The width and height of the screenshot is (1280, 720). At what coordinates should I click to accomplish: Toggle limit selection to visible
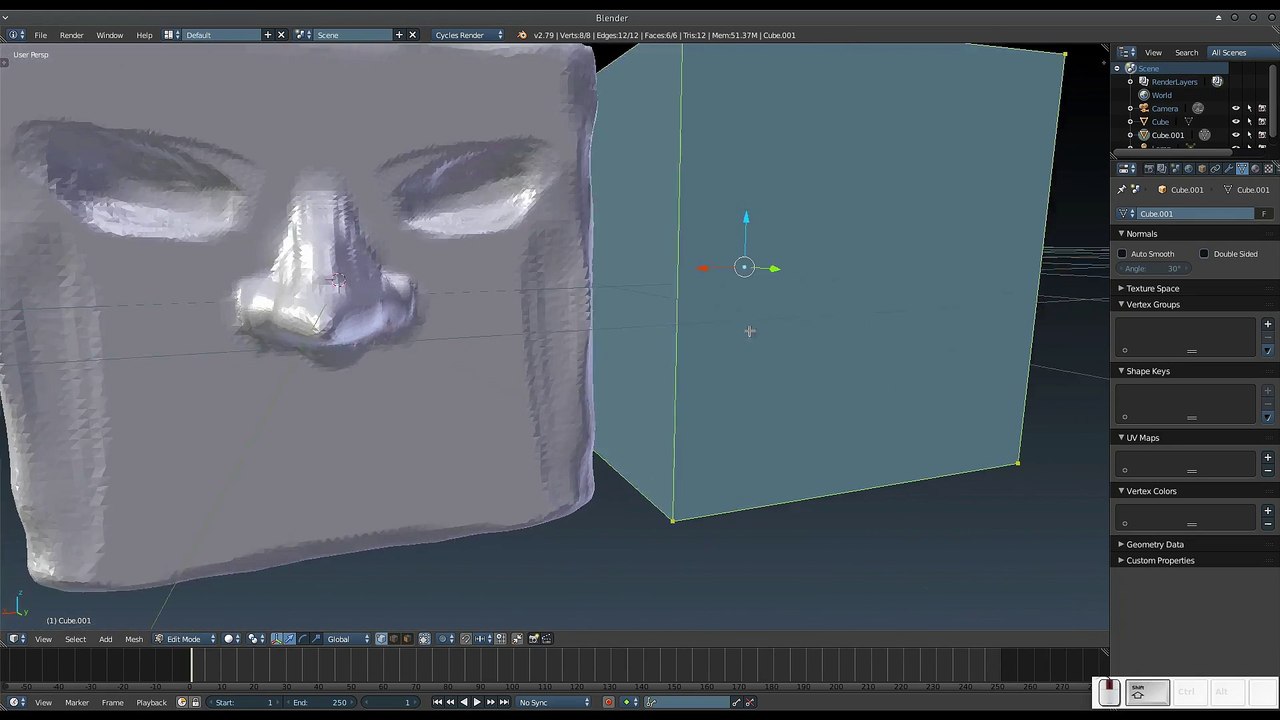(x=425, y=639)
